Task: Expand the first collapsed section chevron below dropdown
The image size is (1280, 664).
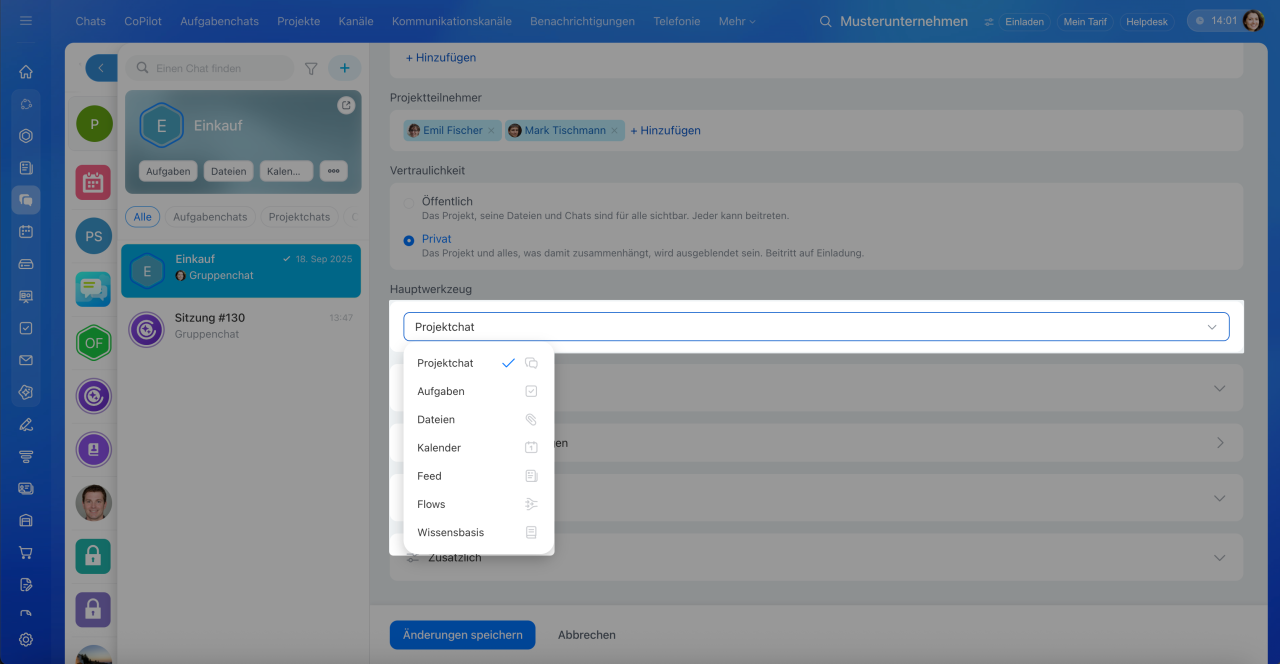Action: click(1219, 388)
